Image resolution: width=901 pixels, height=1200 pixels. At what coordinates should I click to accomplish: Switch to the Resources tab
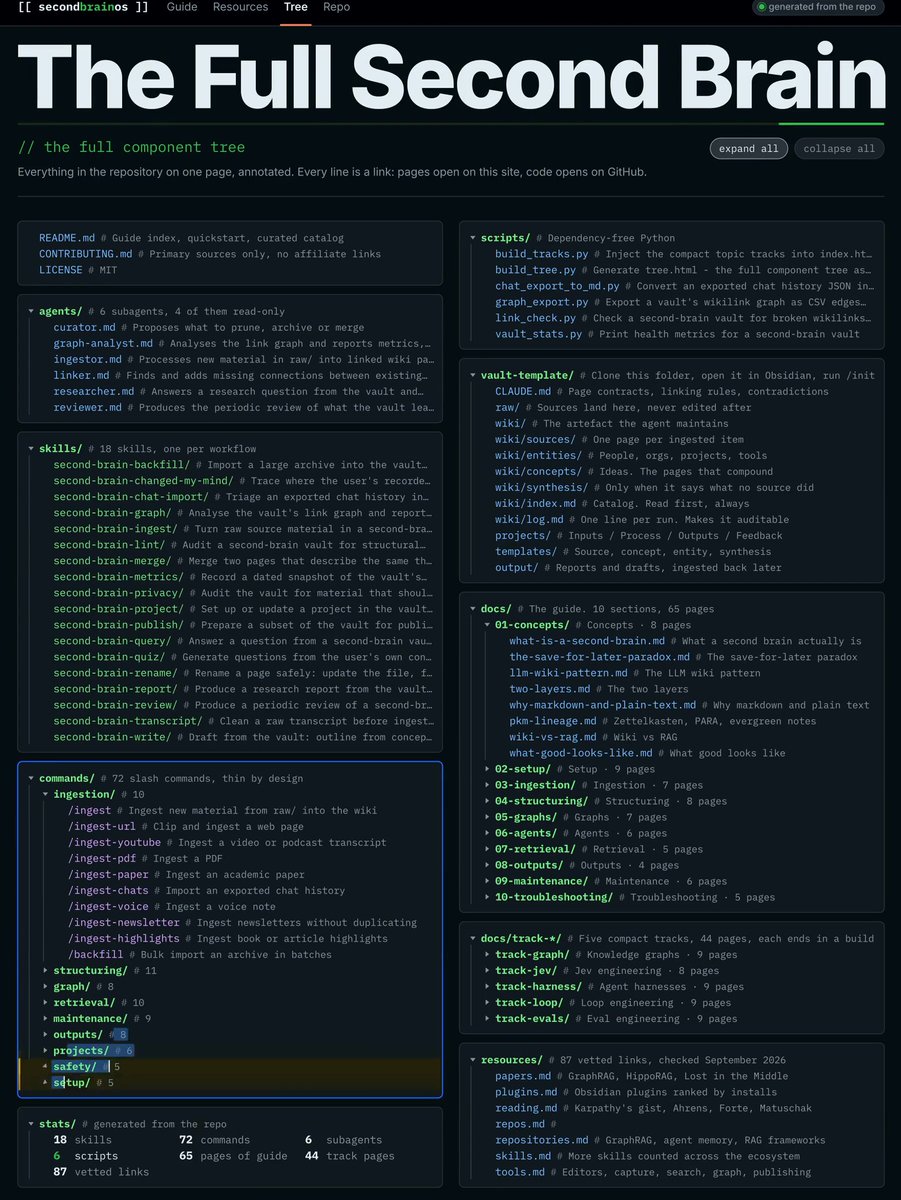point(240,7)
